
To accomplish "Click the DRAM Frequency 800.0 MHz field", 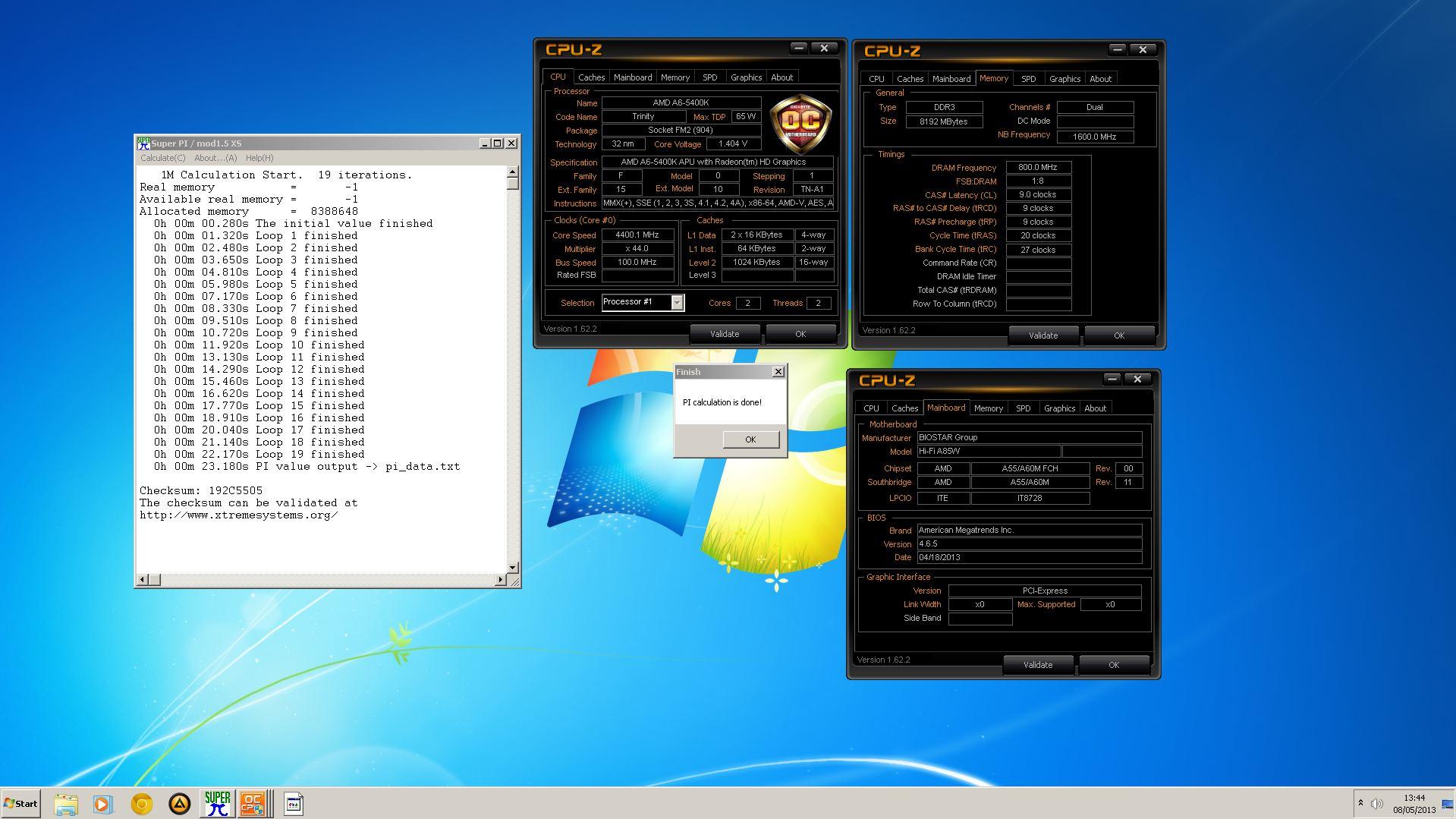I will (x=1038, y=167).
